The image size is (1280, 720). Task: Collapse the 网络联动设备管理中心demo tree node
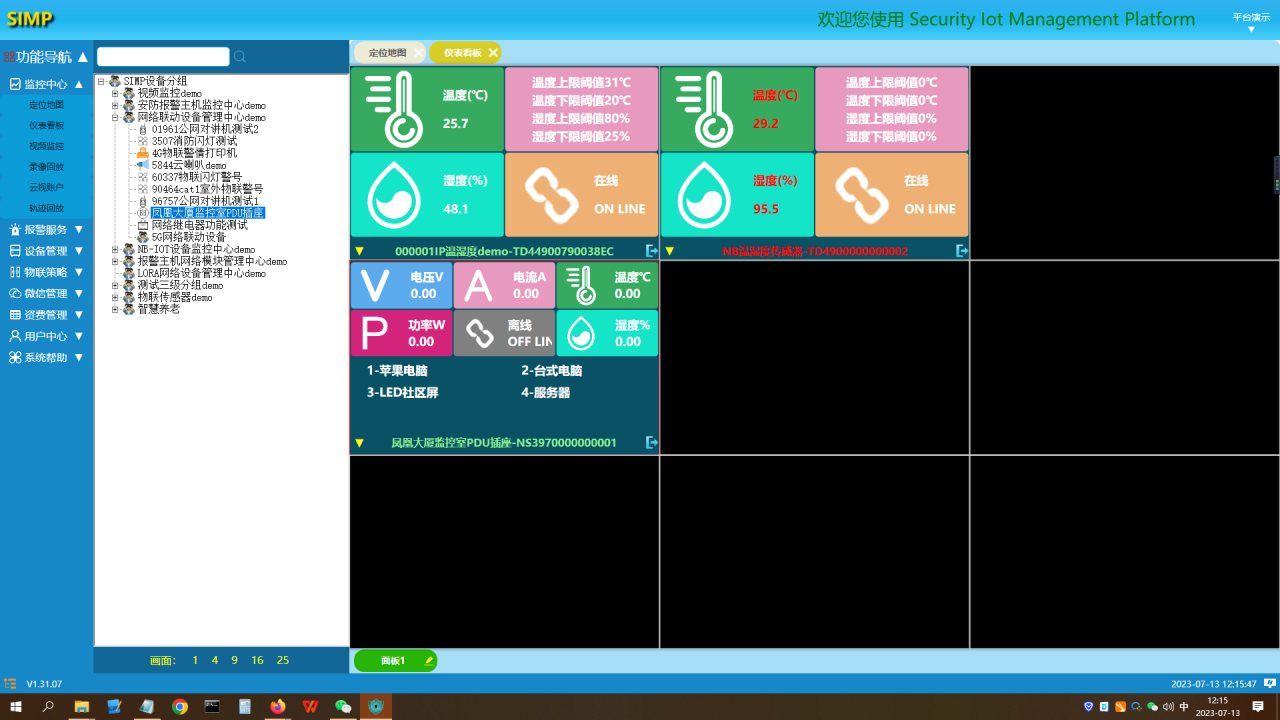click(x=115, y=117)
